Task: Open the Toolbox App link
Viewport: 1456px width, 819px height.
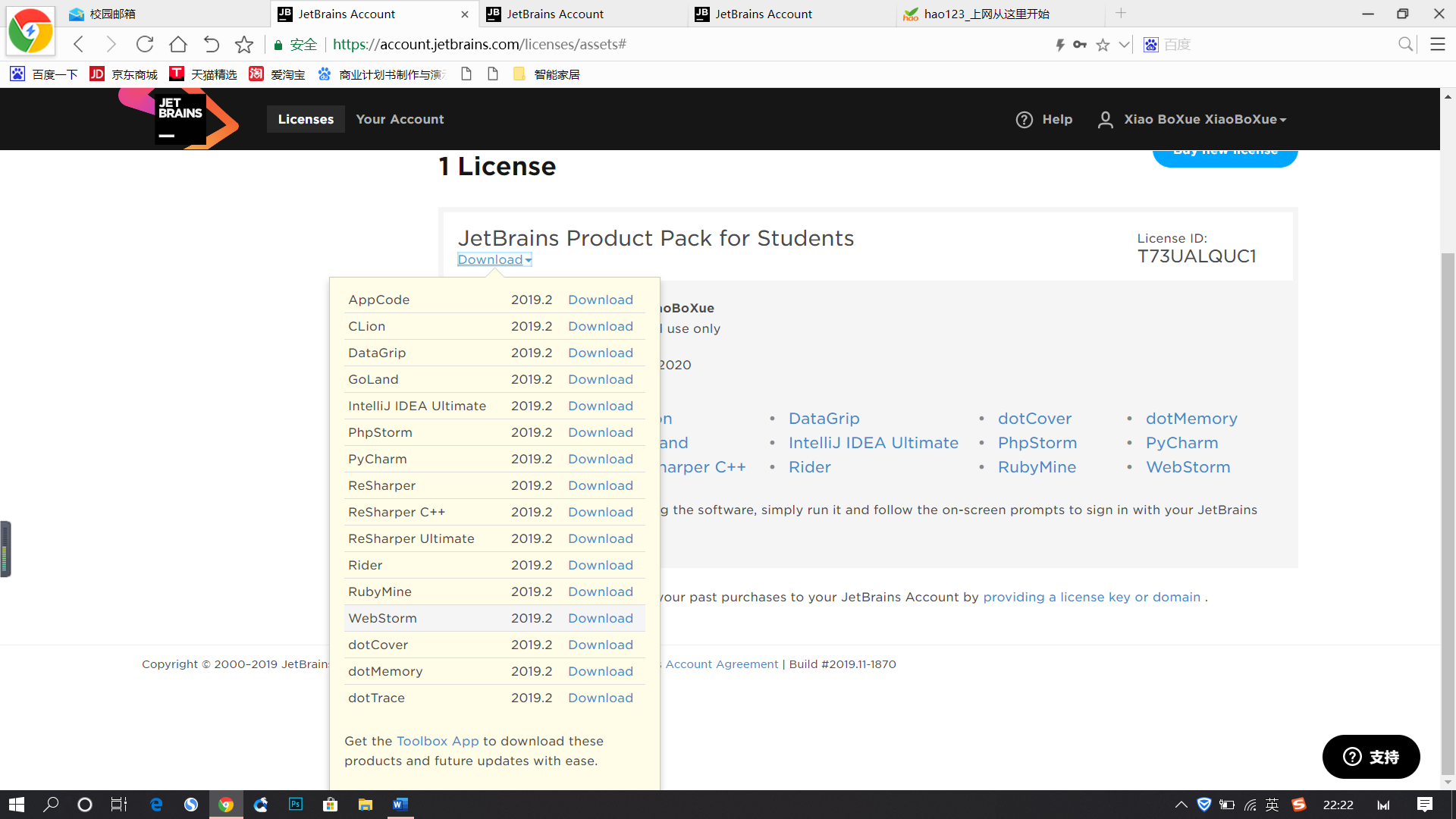Action: click(438, 741)
